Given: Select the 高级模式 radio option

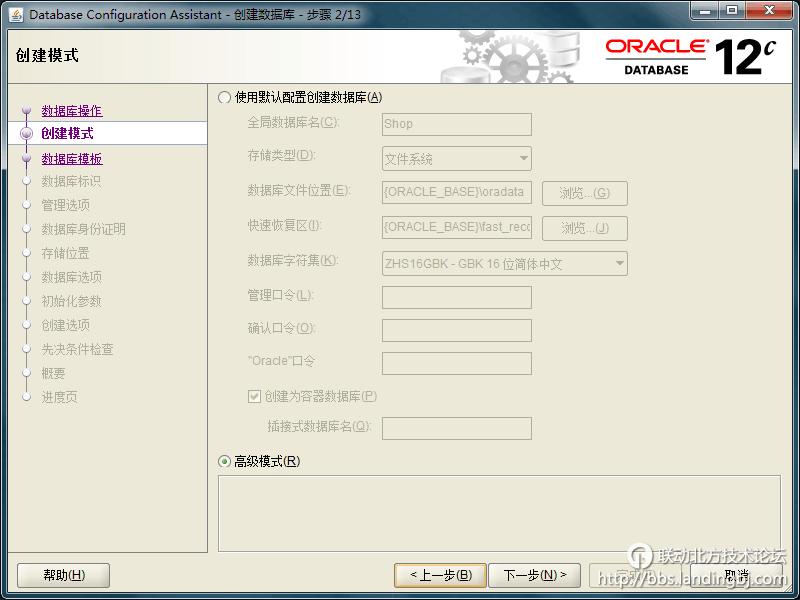Looking at the screenshot, I should tap(225, 461).
